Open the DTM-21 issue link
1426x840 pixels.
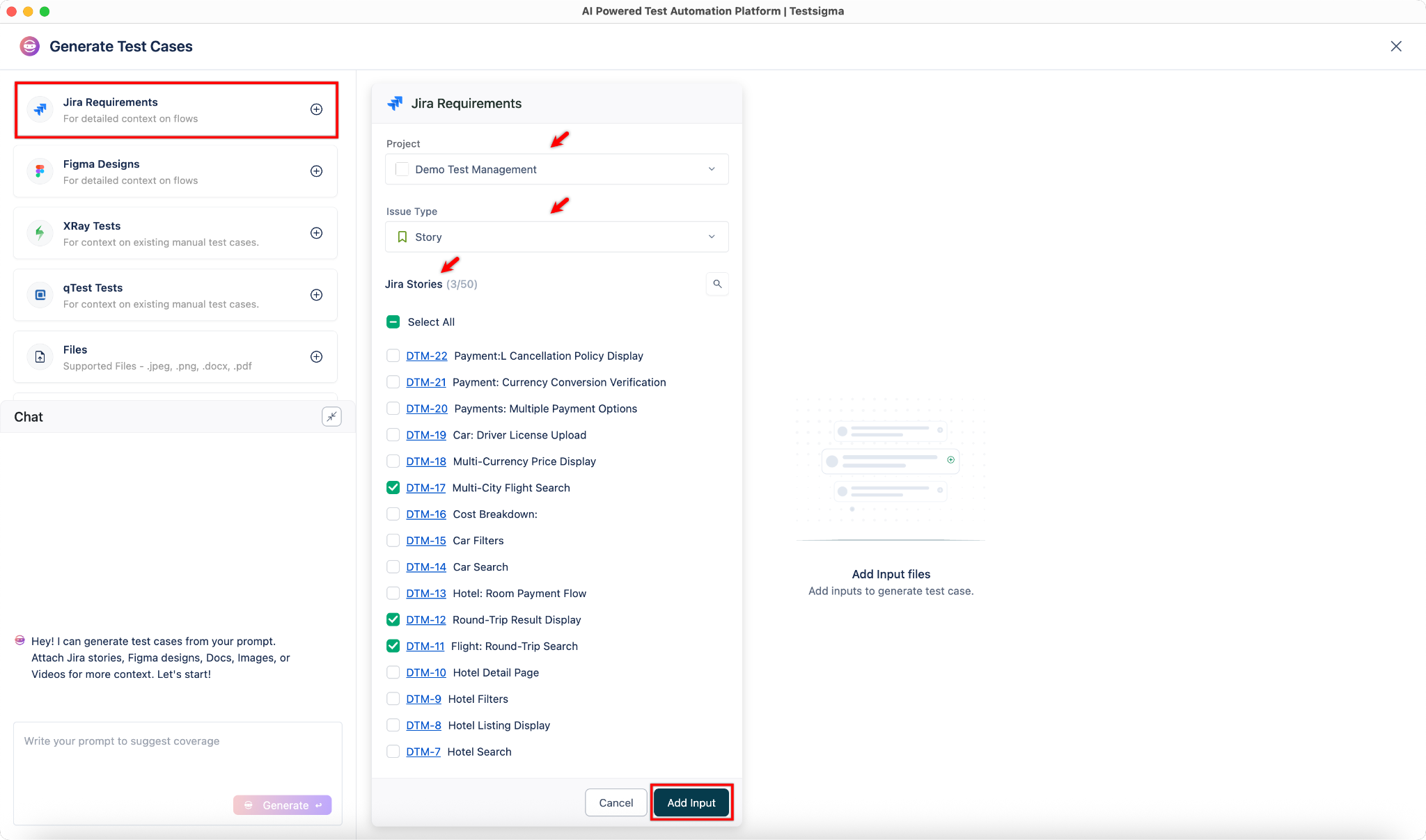pos(426,382)
